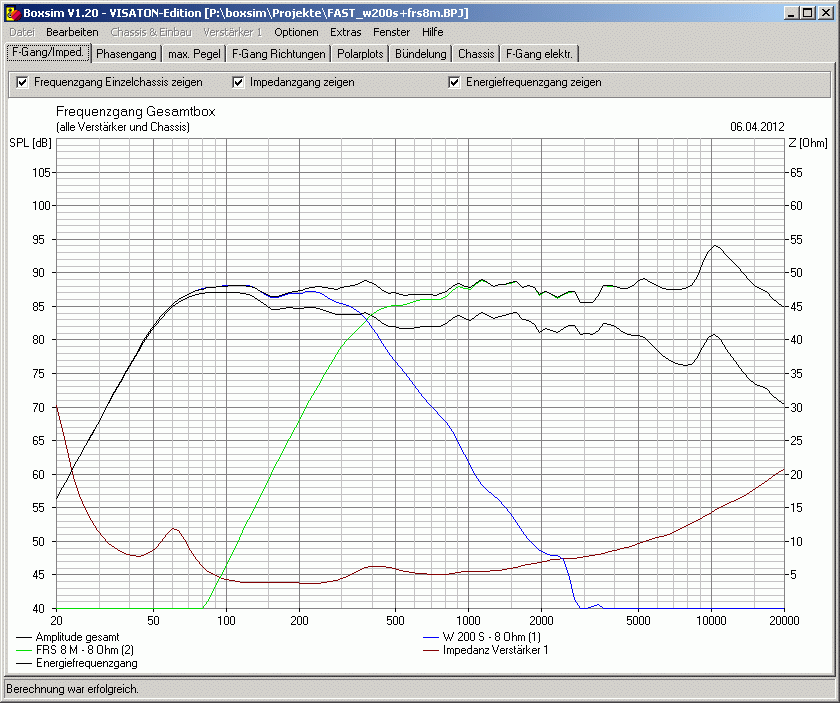
Task: Click the 'F-Gang/Imped.' tab
Action: pos(47,53)
